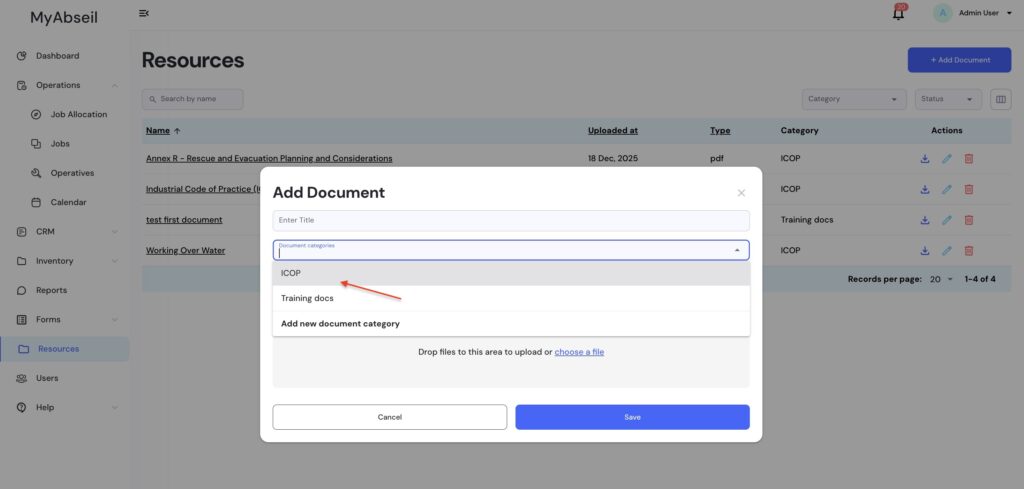Click the notification bell icon
This screenshot has height=489, width=1024.
pos(898,13)
